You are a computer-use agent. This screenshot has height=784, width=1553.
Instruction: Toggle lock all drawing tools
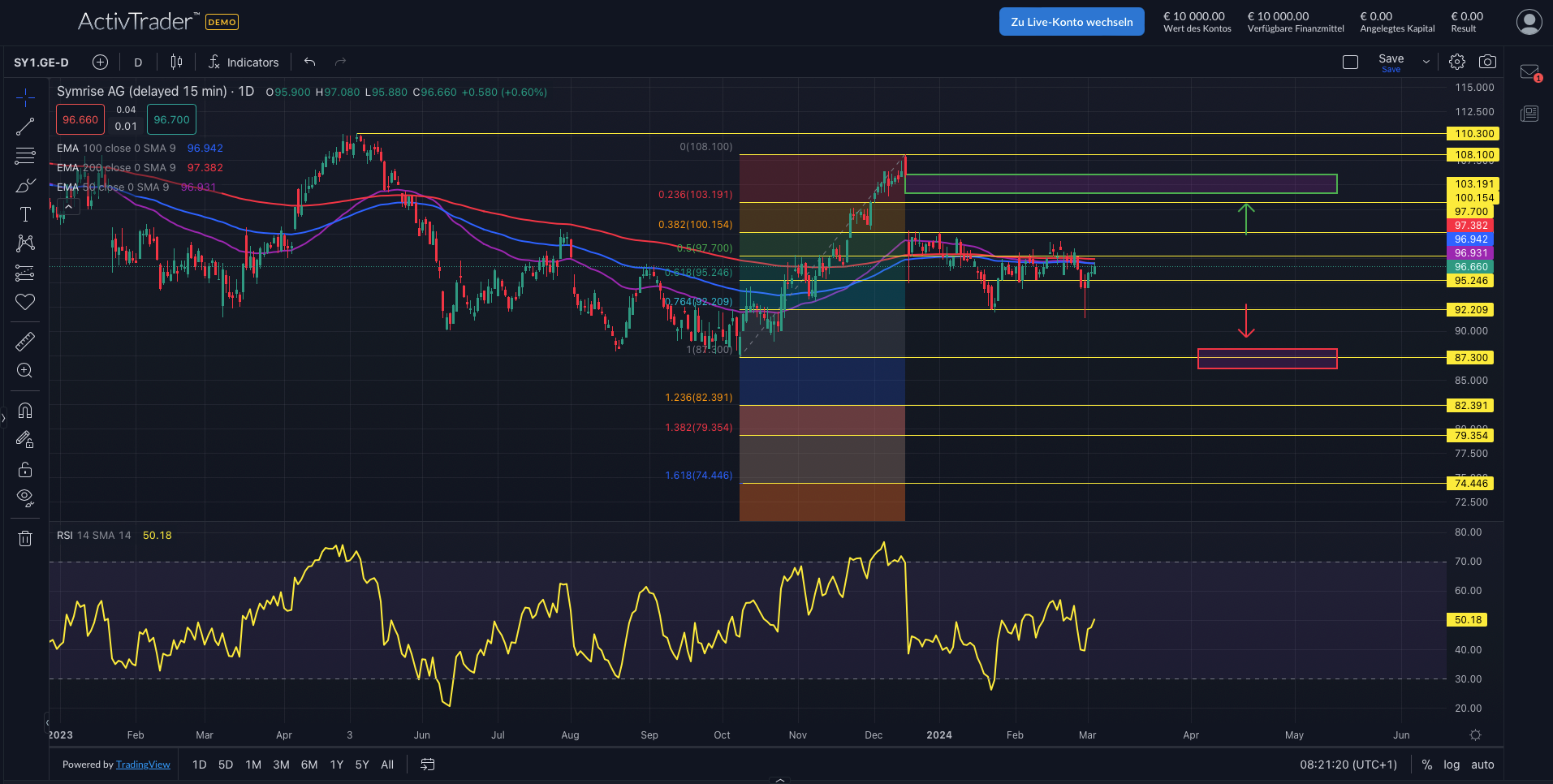tap(25, 470)
